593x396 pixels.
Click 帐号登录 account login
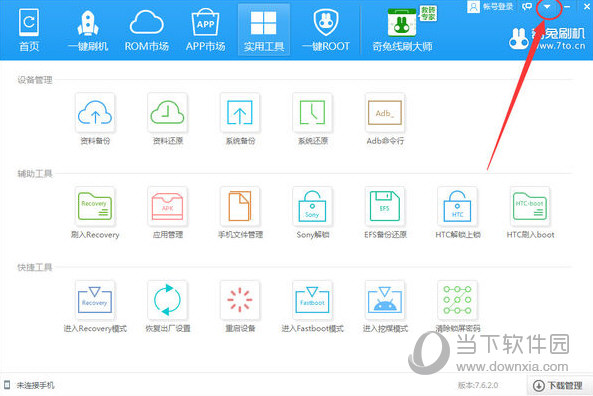(491, 6)
